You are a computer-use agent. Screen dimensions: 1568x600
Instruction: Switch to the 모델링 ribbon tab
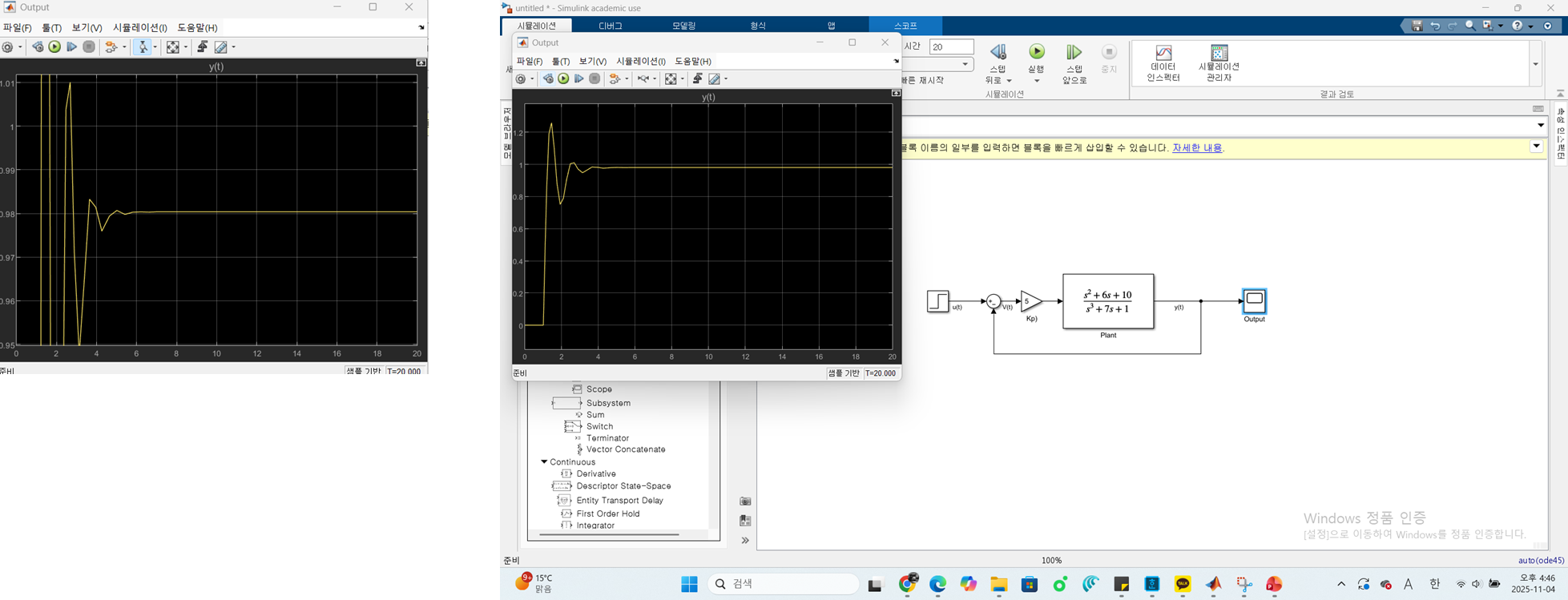[683, 26]
